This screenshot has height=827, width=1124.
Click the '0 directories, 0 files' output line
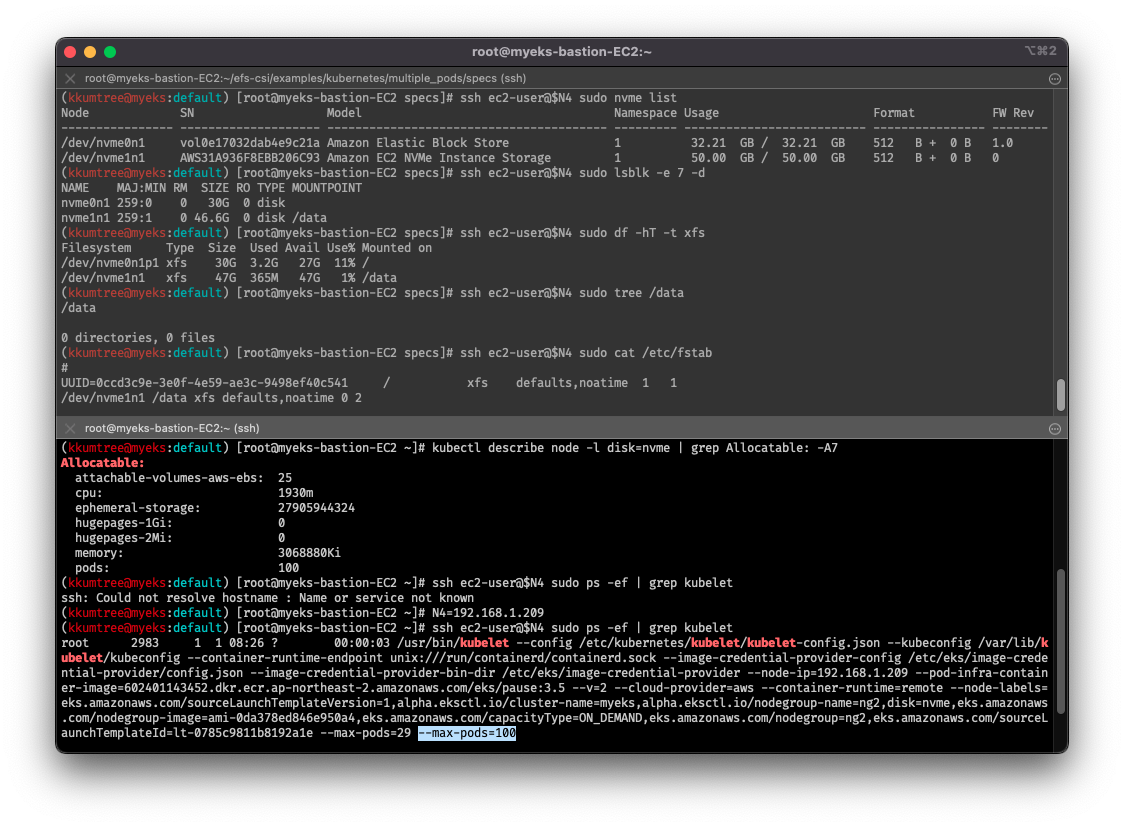138,338
